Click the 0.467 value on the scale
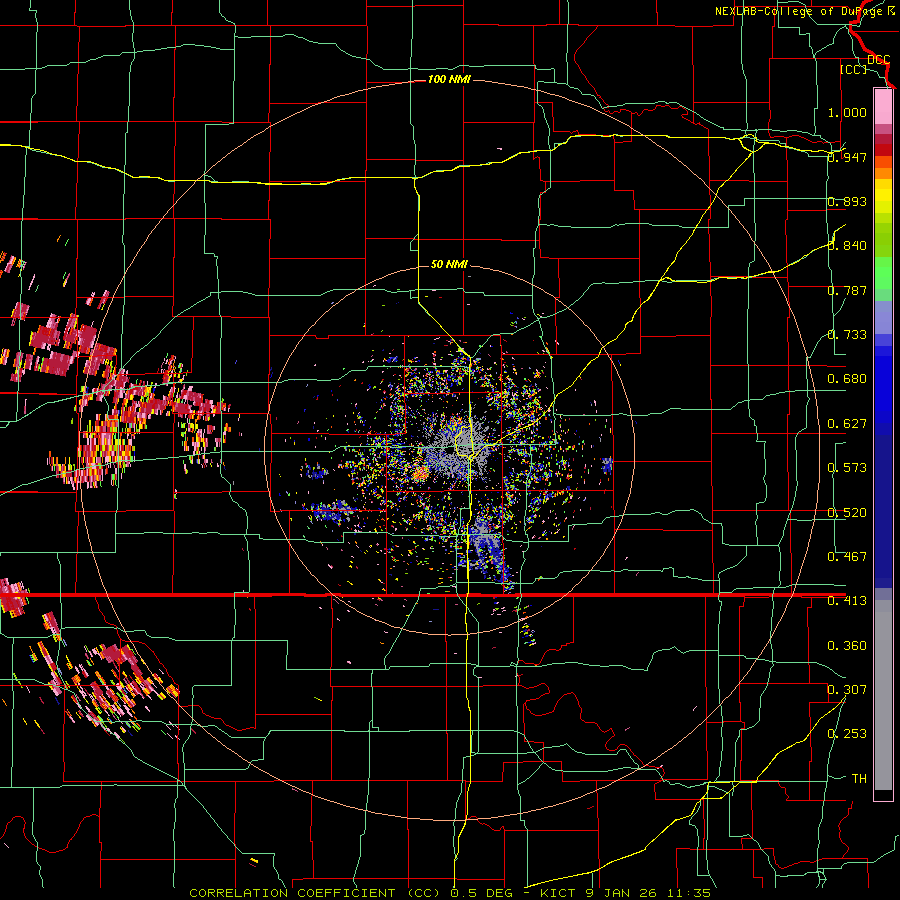The height and width of the screenshot is (900, 900). tap(847, 557)
